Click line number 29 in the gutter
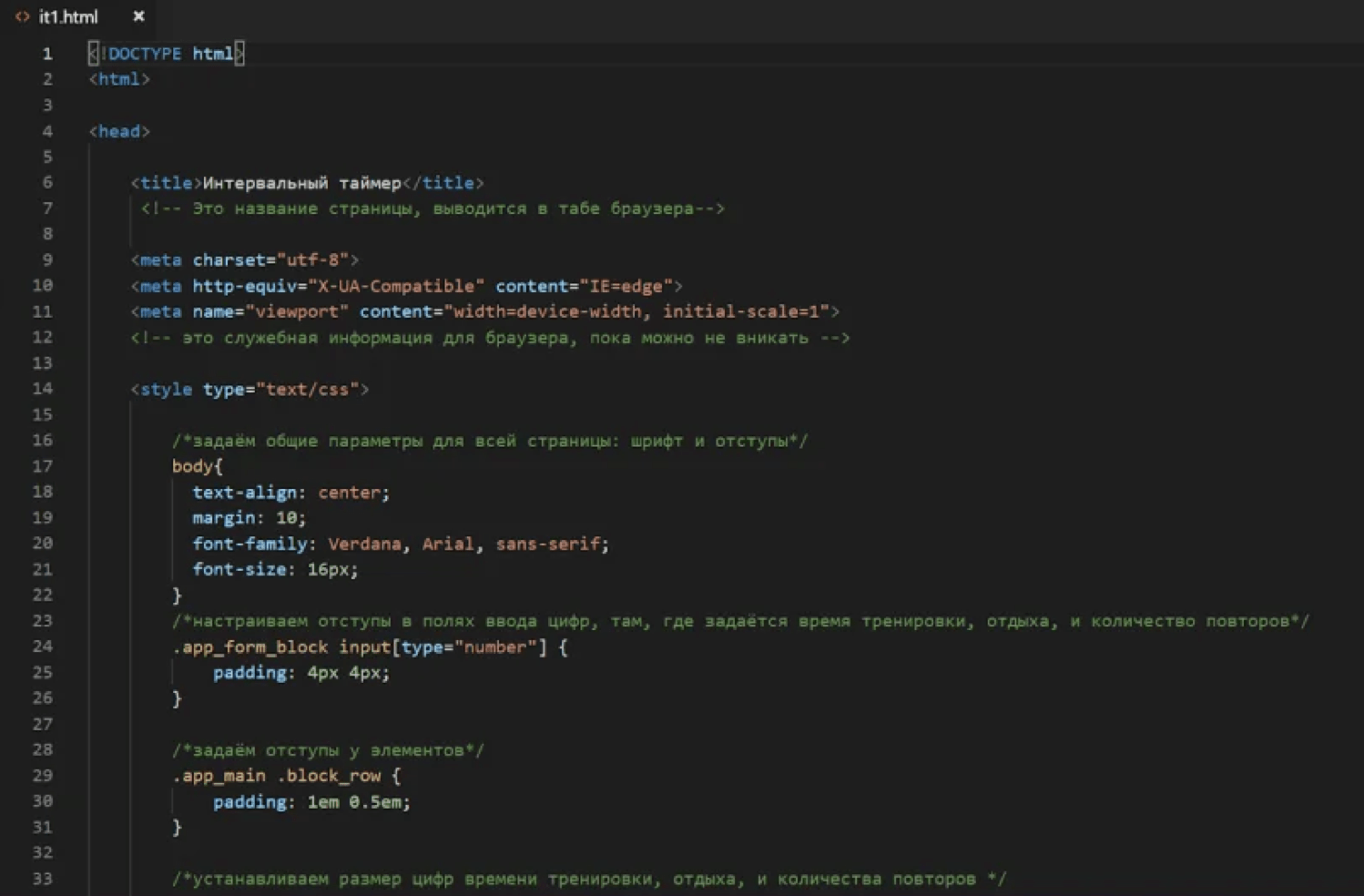Image resolution: width=1364 pixels, height=896 pixels. (43, 776)
